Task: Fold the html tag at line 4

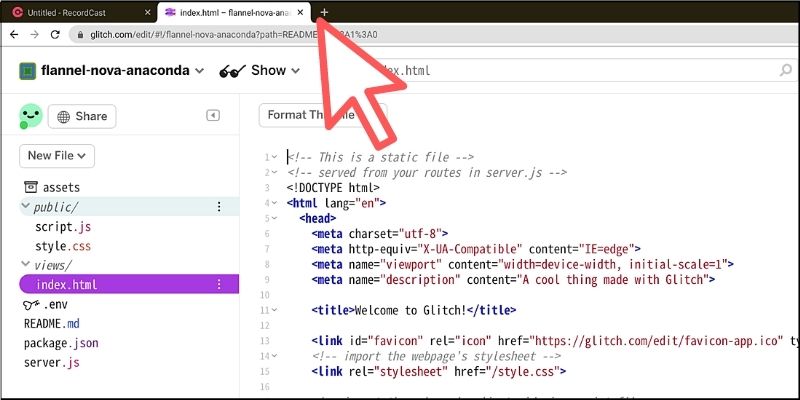Action: tap(274, 203)
